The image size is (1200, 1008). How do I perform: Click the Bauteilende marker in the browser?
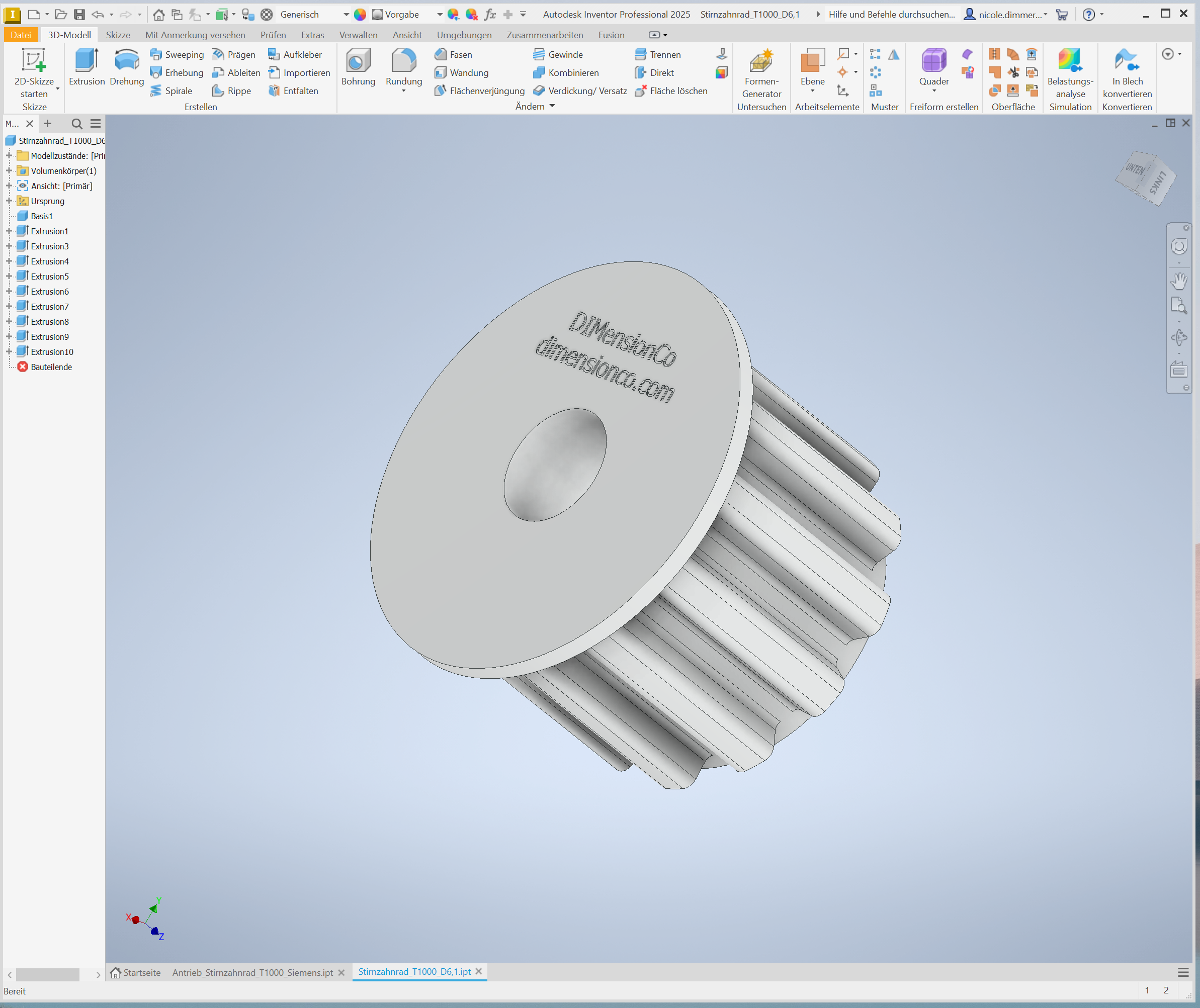click(x=51, y=367)
